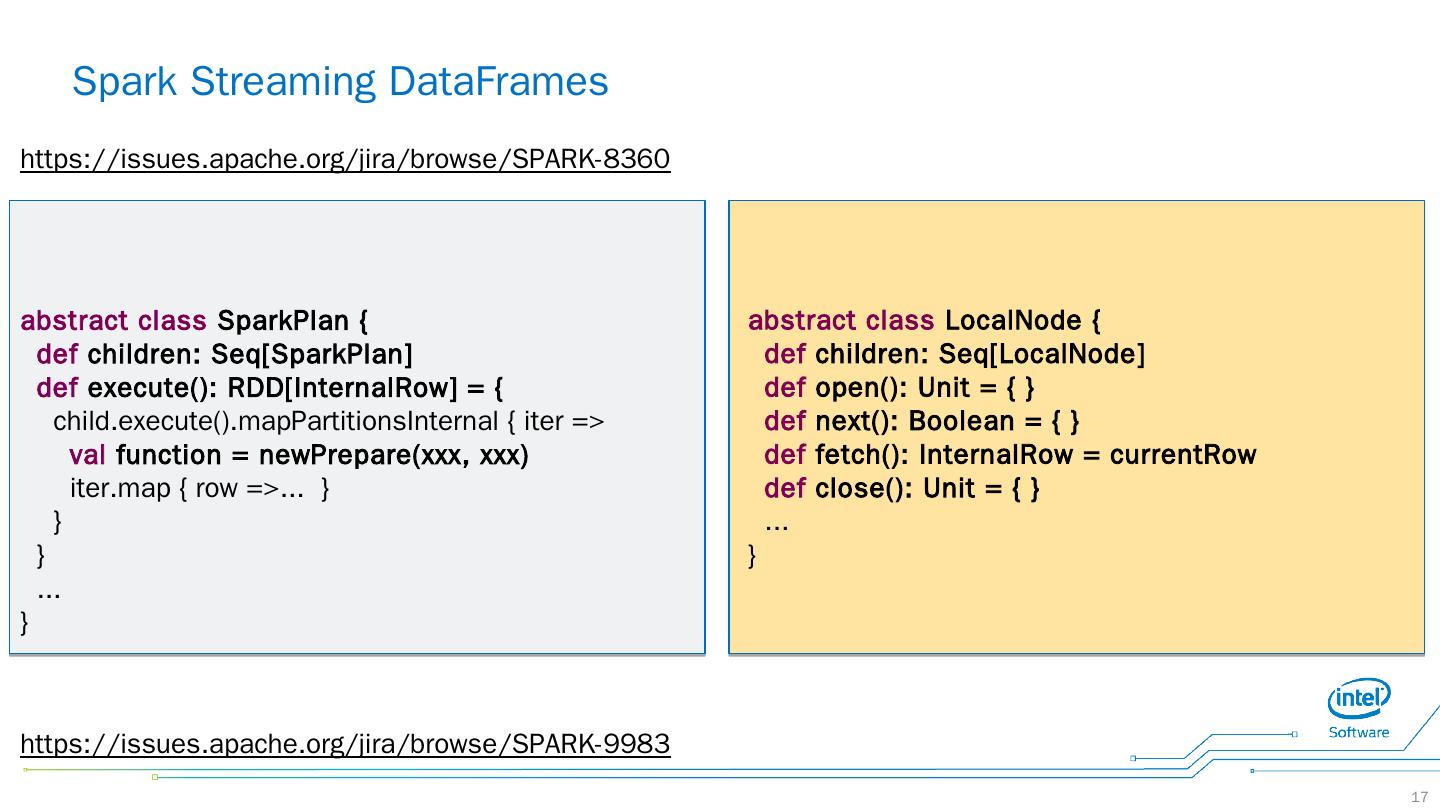The image size is (1440, 810).
Task: Click the ellipsis in the LocalNode code
Action: click(x=776, y=523)
